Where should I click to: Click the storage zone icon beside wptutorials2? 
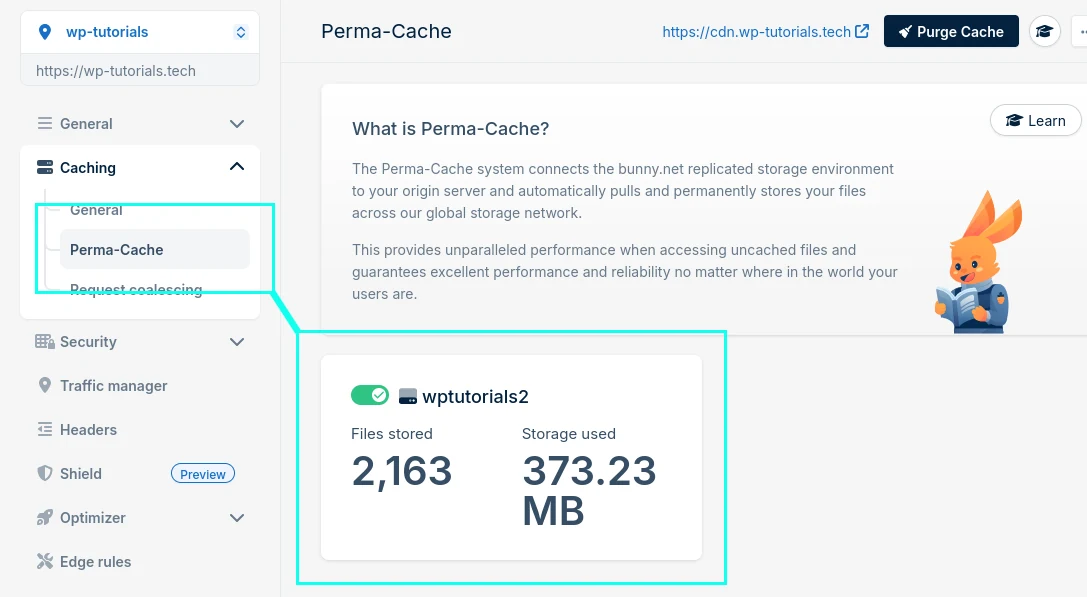(407, 396)
